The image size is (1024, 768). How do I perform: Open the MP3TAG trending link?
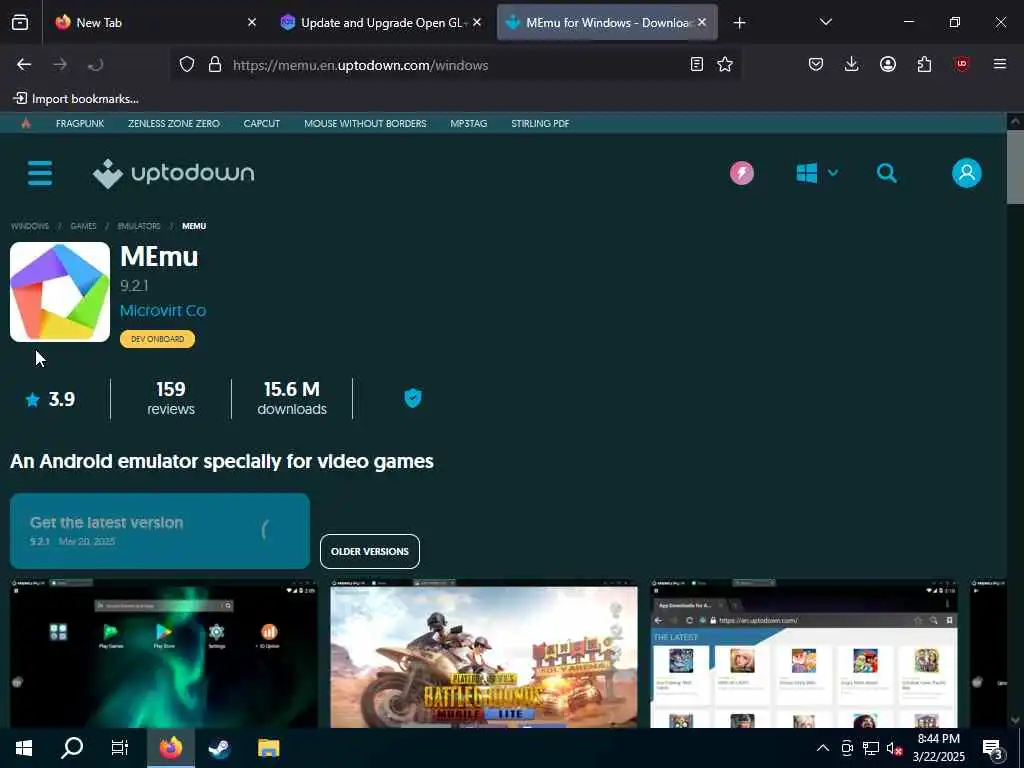click(468, 123)
